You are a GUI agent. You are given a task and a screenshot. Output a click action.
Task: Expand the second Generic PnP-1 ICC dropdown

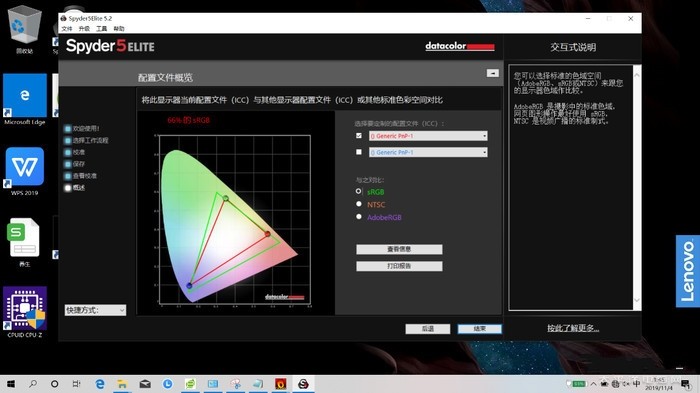click(x=428, y=152)
